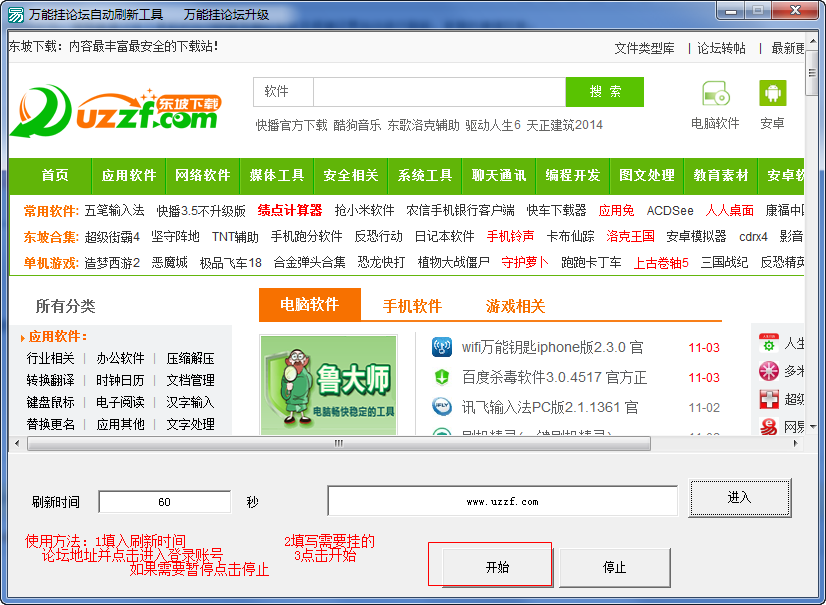Click the 万能挂论坛升级 title menu item

click(x=227, y=15)
